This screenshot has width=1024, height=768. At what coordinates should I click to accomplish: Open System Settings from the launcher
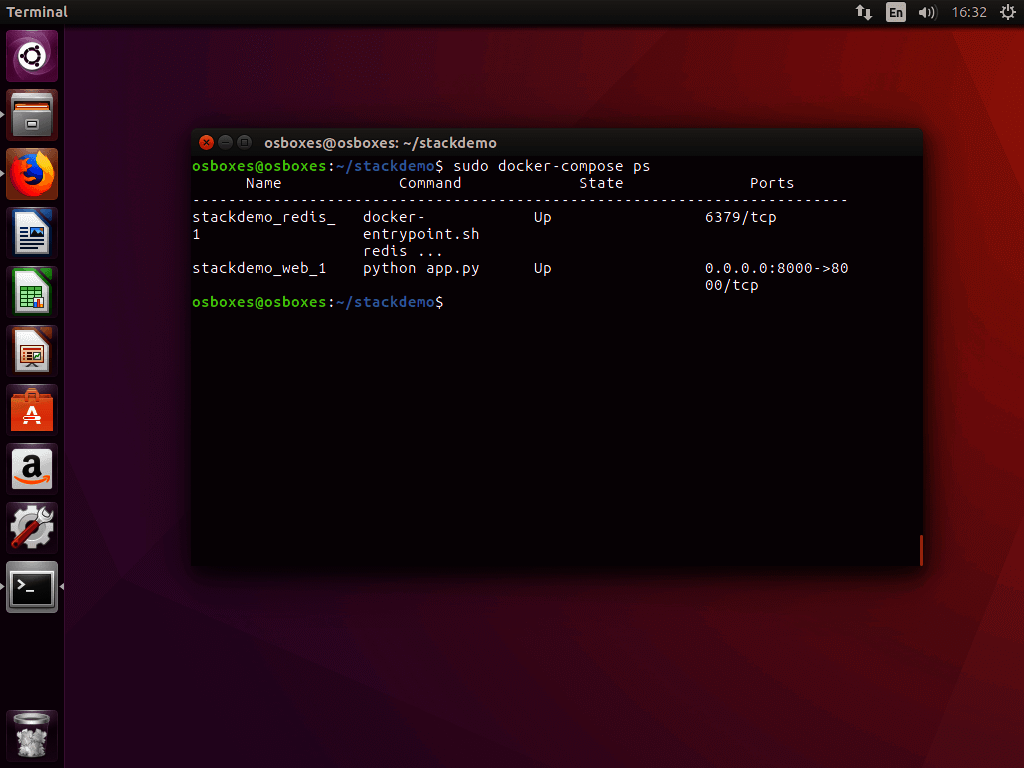pyautogui.click(x=32, y=528)
